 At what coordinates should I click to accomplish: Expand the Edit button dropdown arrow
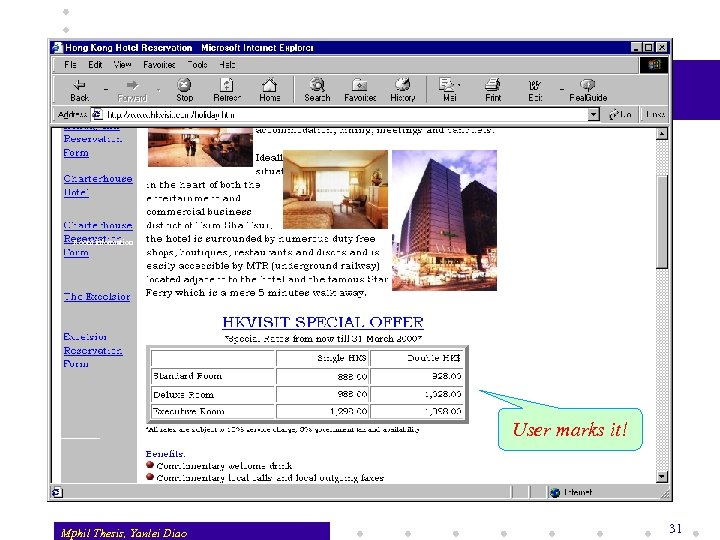[562, 90]
